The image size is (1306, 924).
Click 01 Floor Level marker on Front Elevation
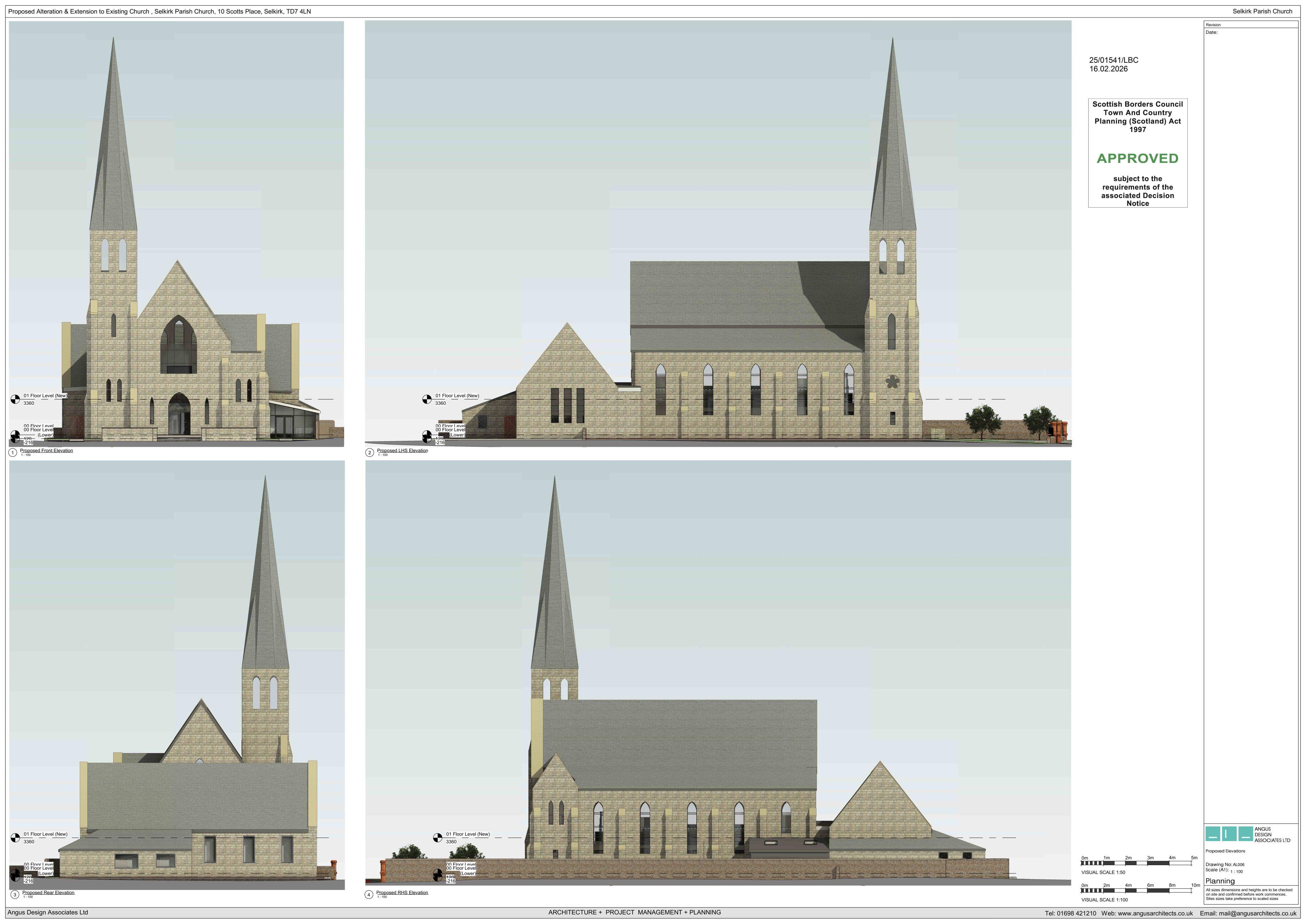point(15,400)
